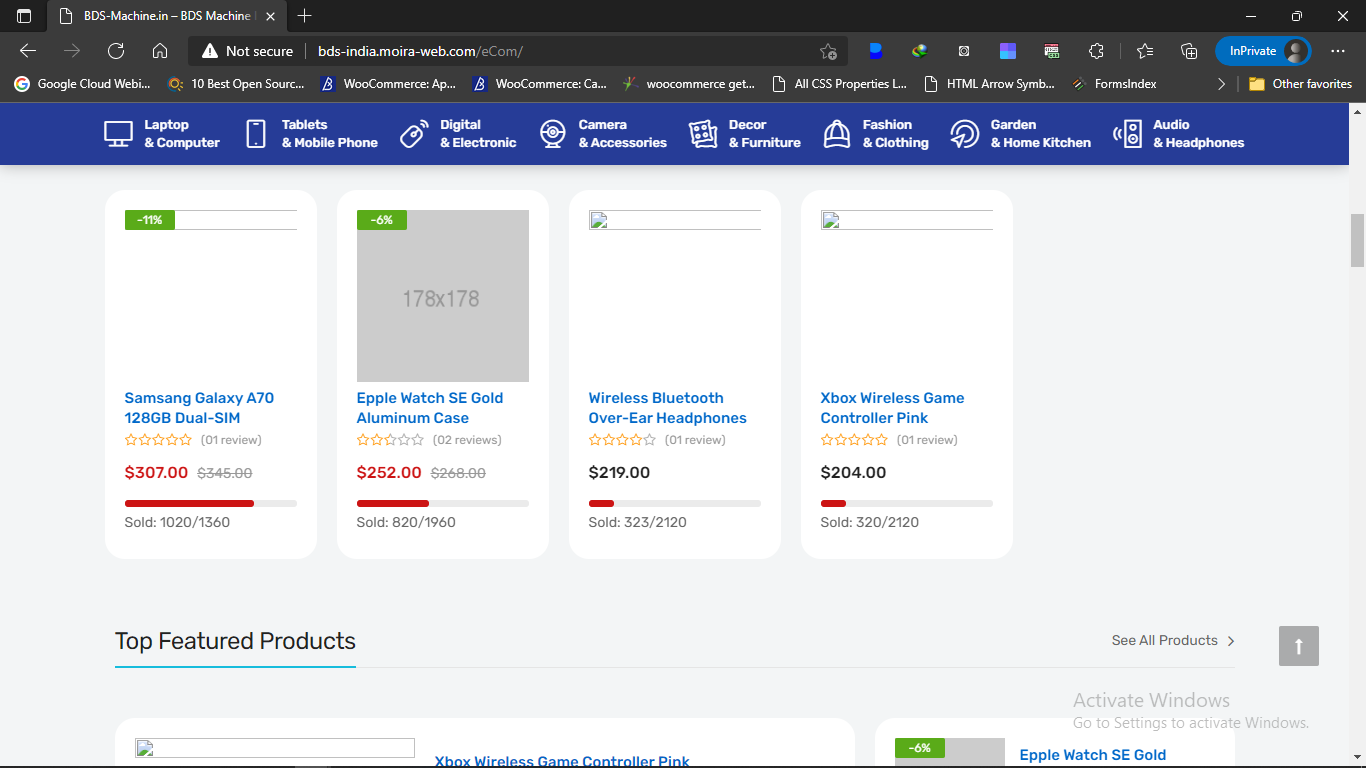Open 10 Best Open Sourc... bookmark

click(x=237, y=84)
